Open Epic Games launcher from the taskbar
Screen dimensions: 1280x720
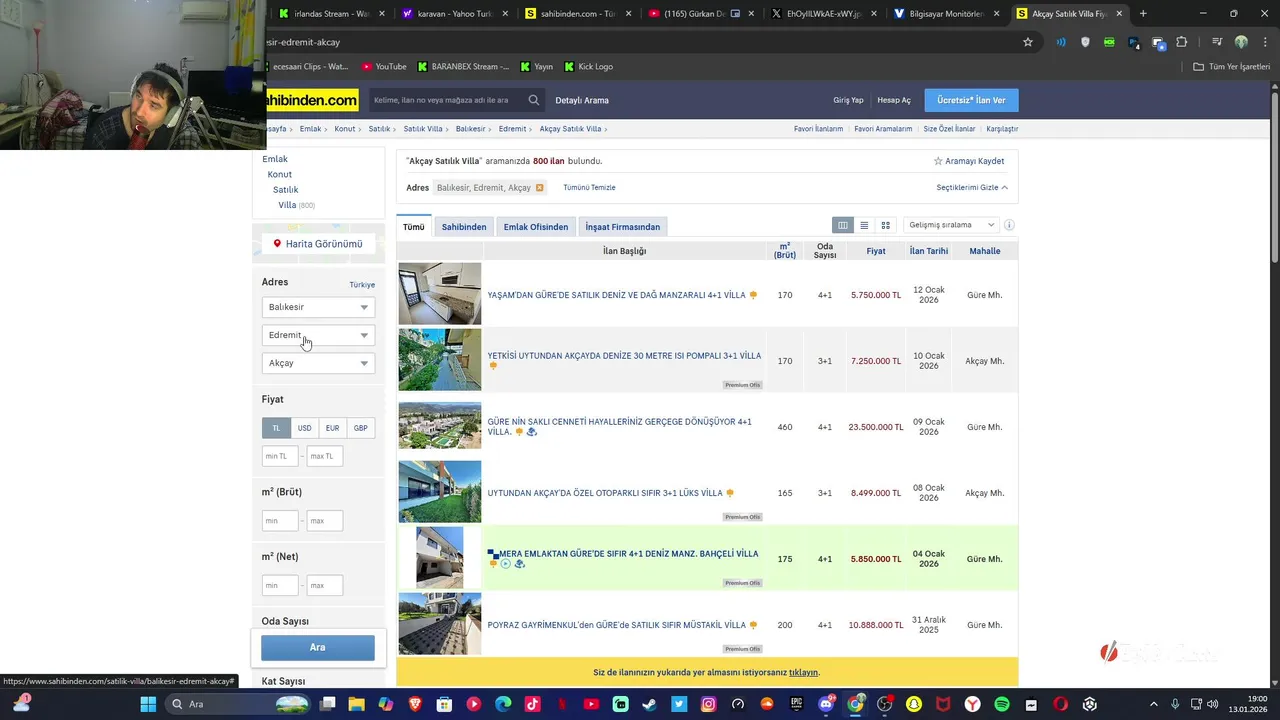coord(796,704)
